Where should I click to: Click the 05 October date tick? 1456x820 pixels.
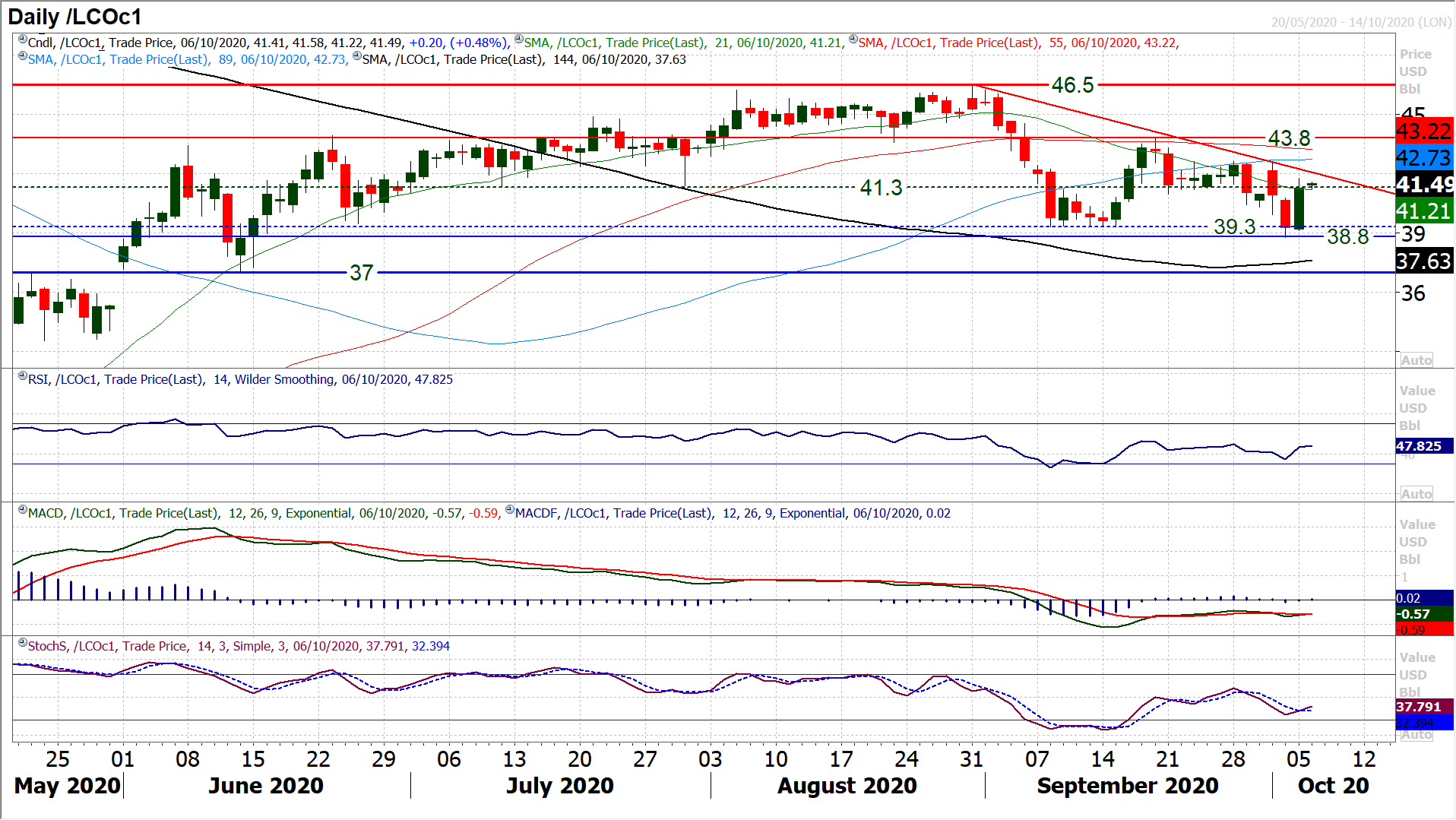pos(1298,759)
